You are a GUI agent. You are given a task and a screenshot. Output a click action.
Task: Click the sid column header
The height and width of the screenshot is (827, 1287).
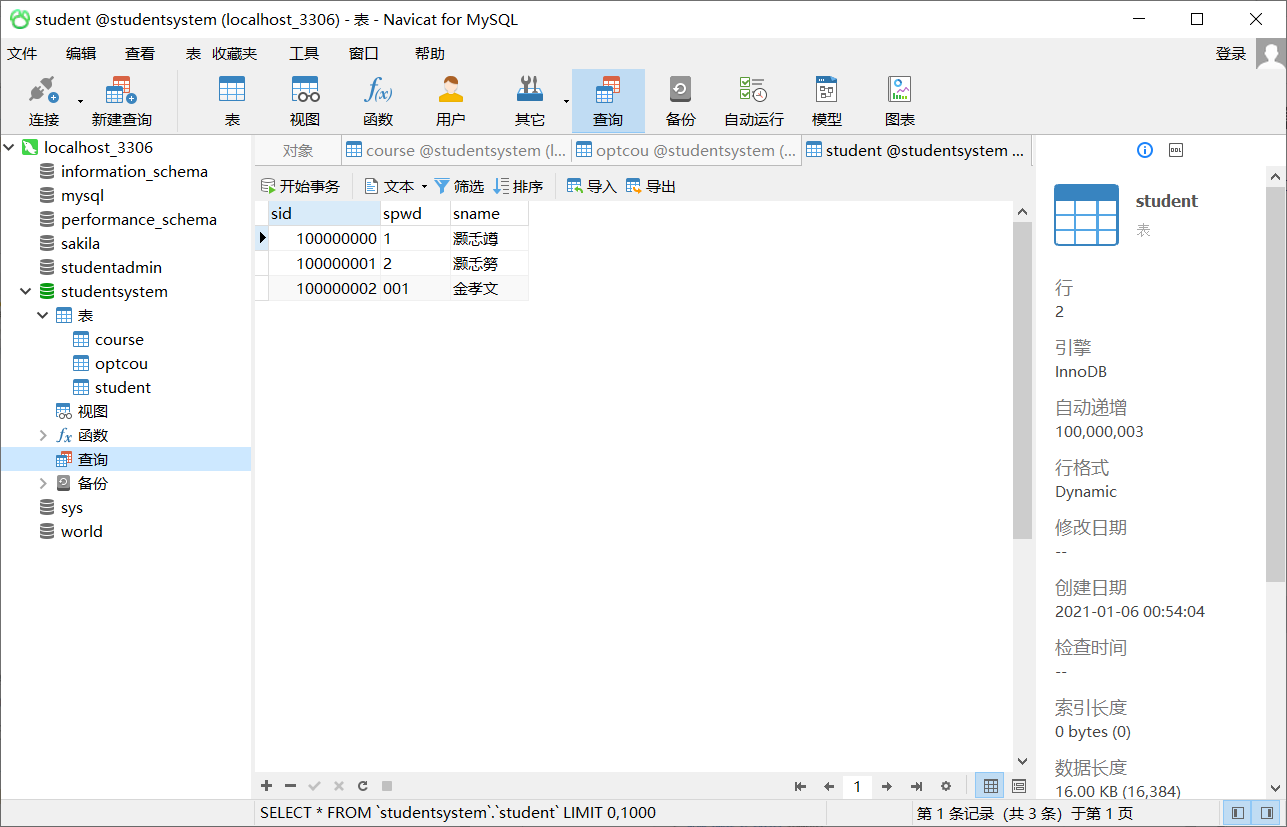[x=324, y=214]
